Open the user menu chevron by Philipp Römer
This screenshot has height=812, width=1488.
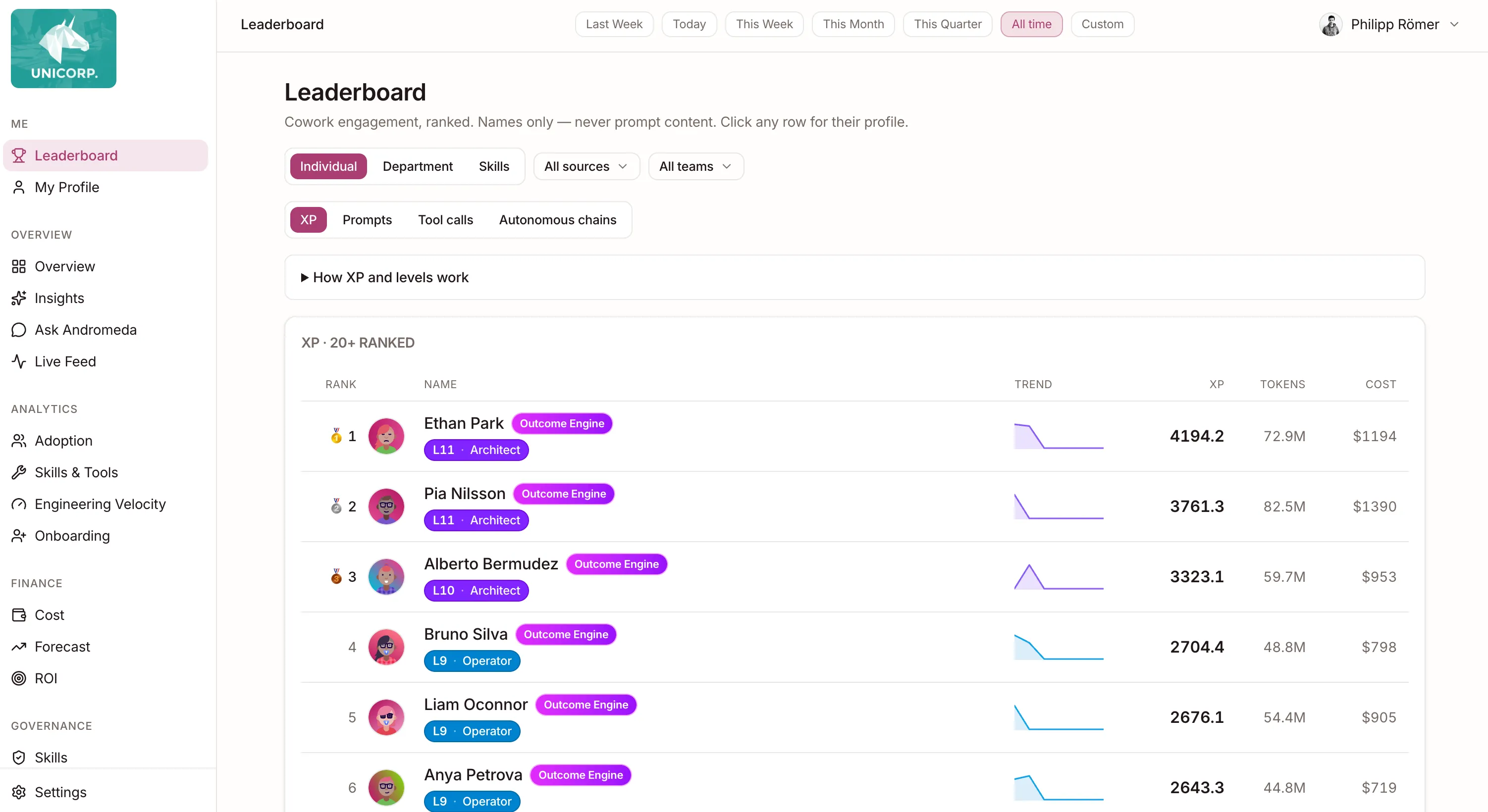click(1454, 24)
